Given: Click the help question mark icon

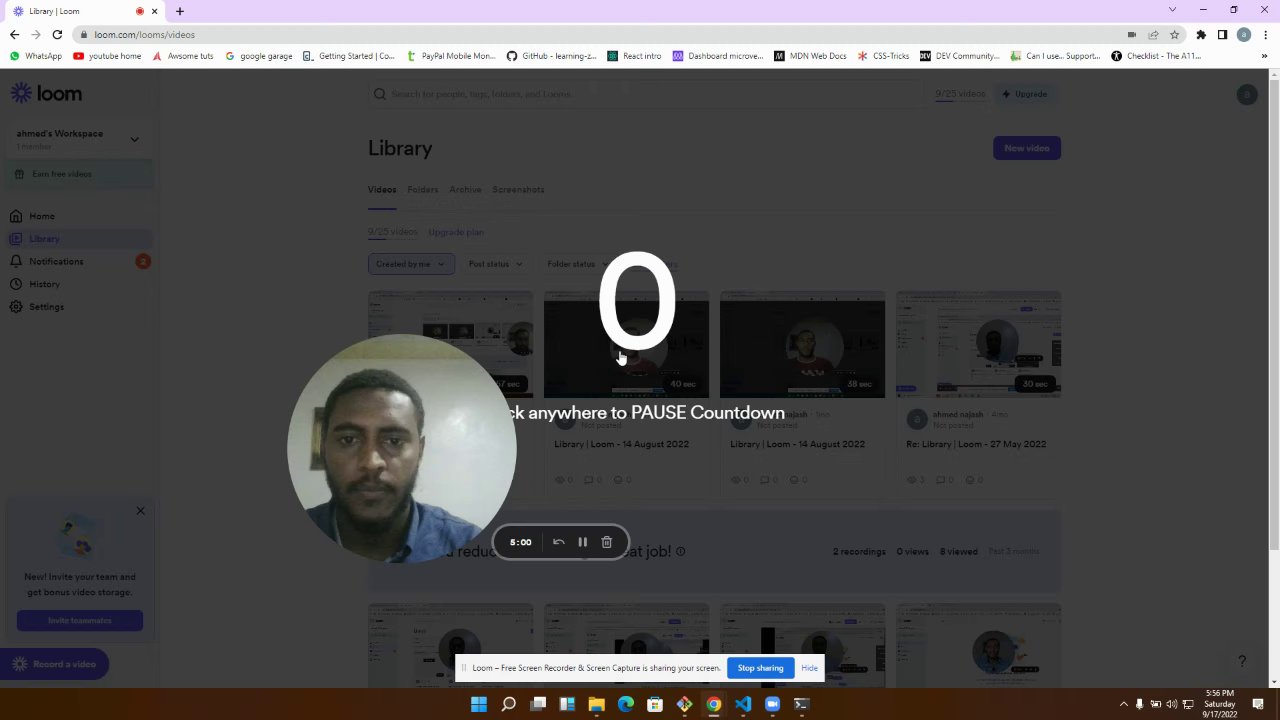Looking at the screenshot, I should click(1241, 661).
